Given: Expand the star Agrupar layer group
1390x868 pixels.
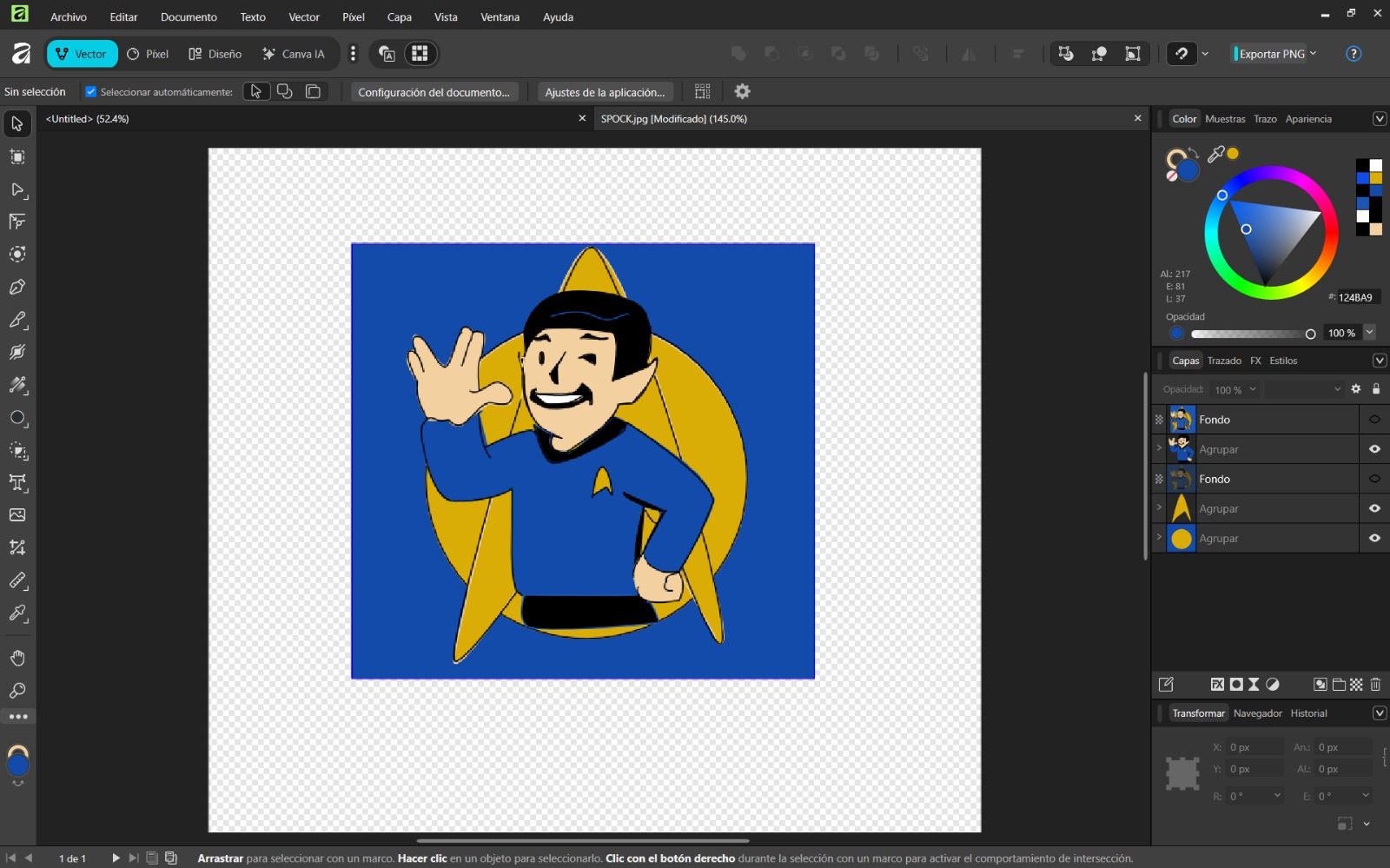Looking at the screenshot, I should [1159, 508].
